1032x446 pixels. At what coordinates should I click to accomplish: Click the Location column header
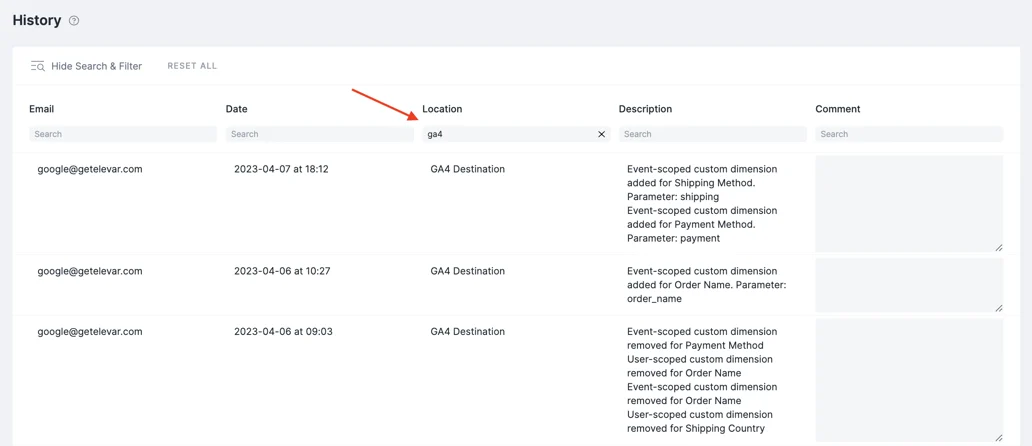point(442,109)
